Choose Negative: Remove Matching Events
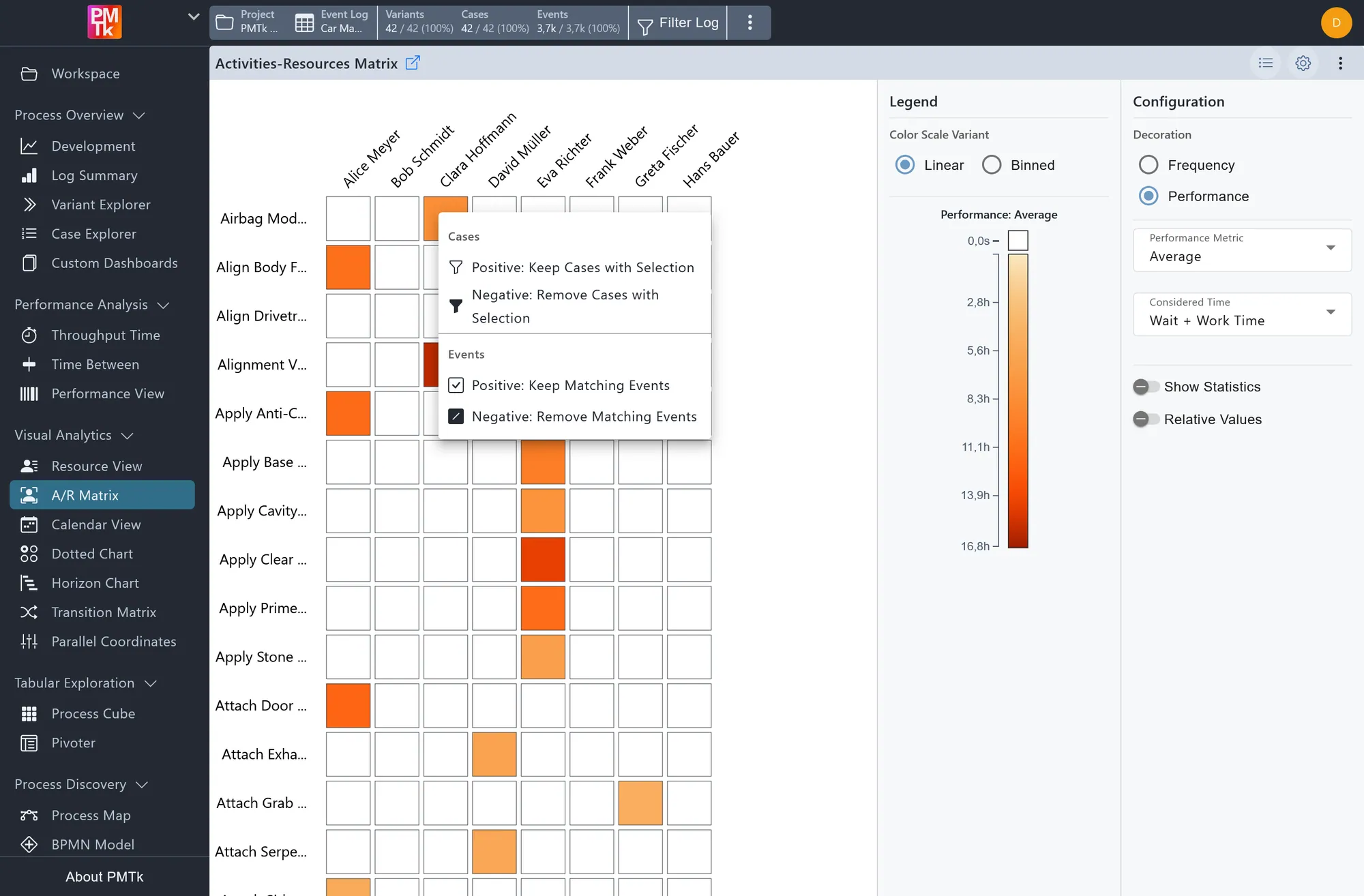 [574, 416]
